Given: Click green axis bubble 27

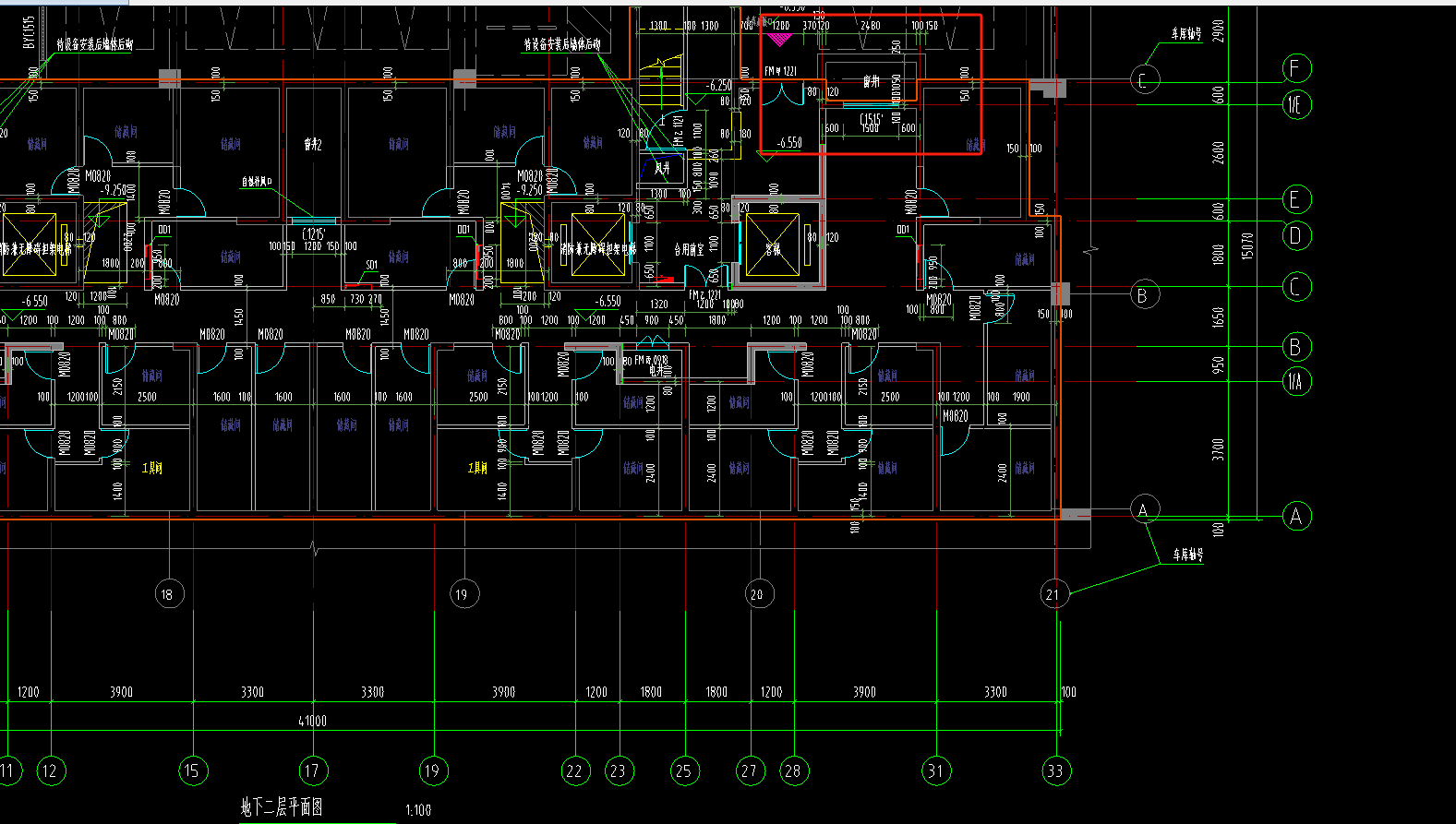Looking at the screenshot, I should pyautogui.click(x=749, y=770).
